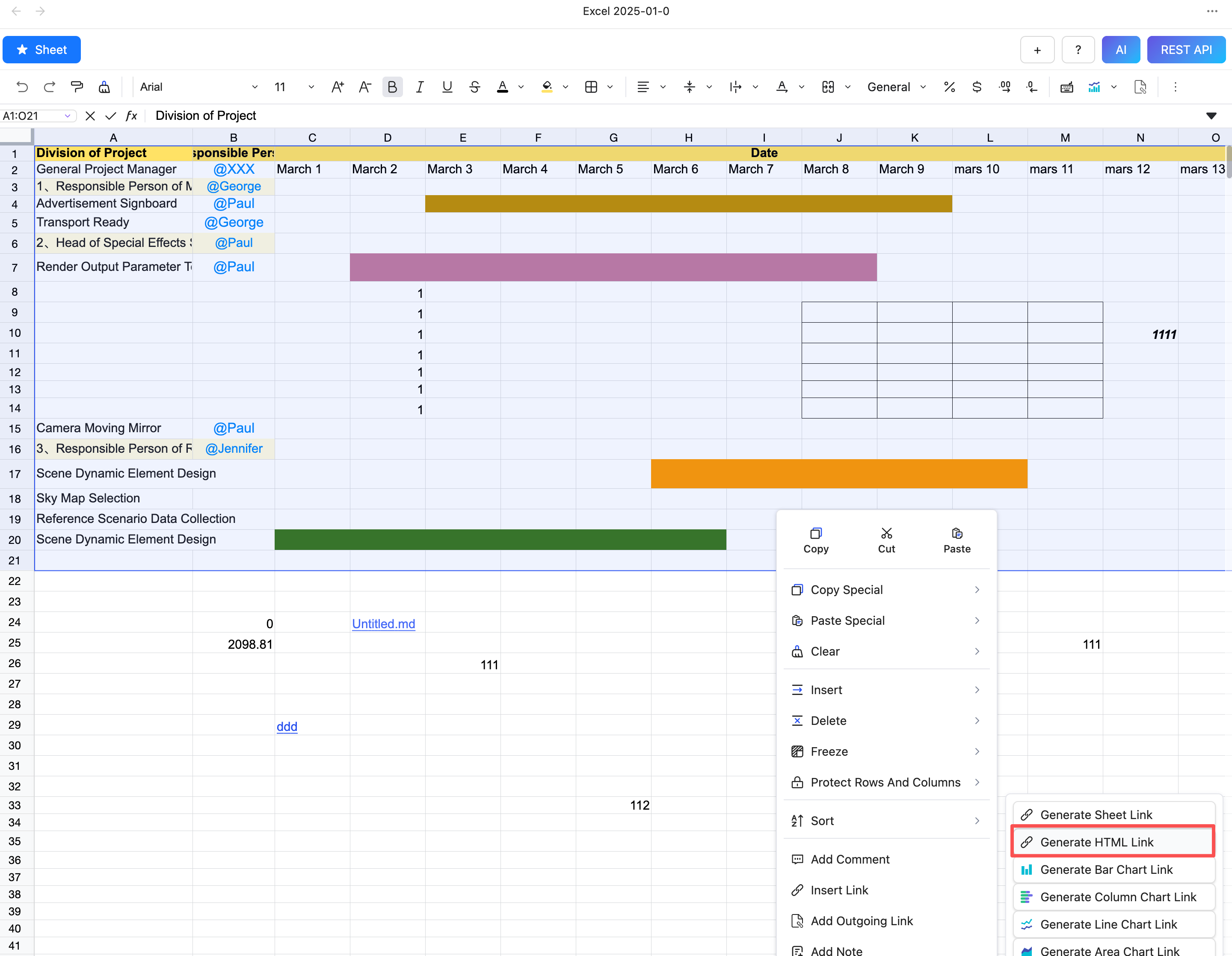
Task: Click the undo arrow icon
Action: point(22,87)
